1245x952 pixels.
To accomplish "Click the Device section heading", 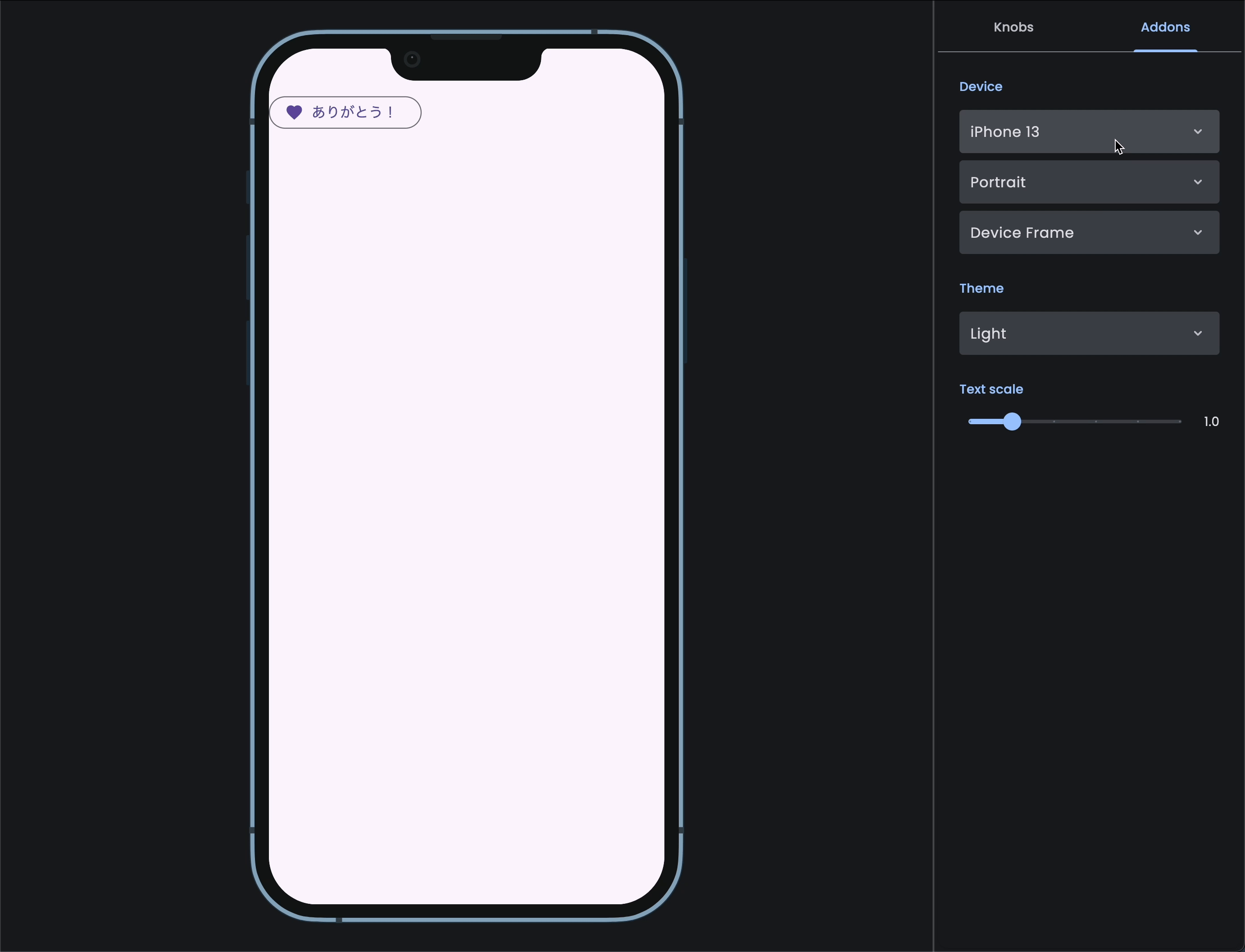I will click(980, 87).
